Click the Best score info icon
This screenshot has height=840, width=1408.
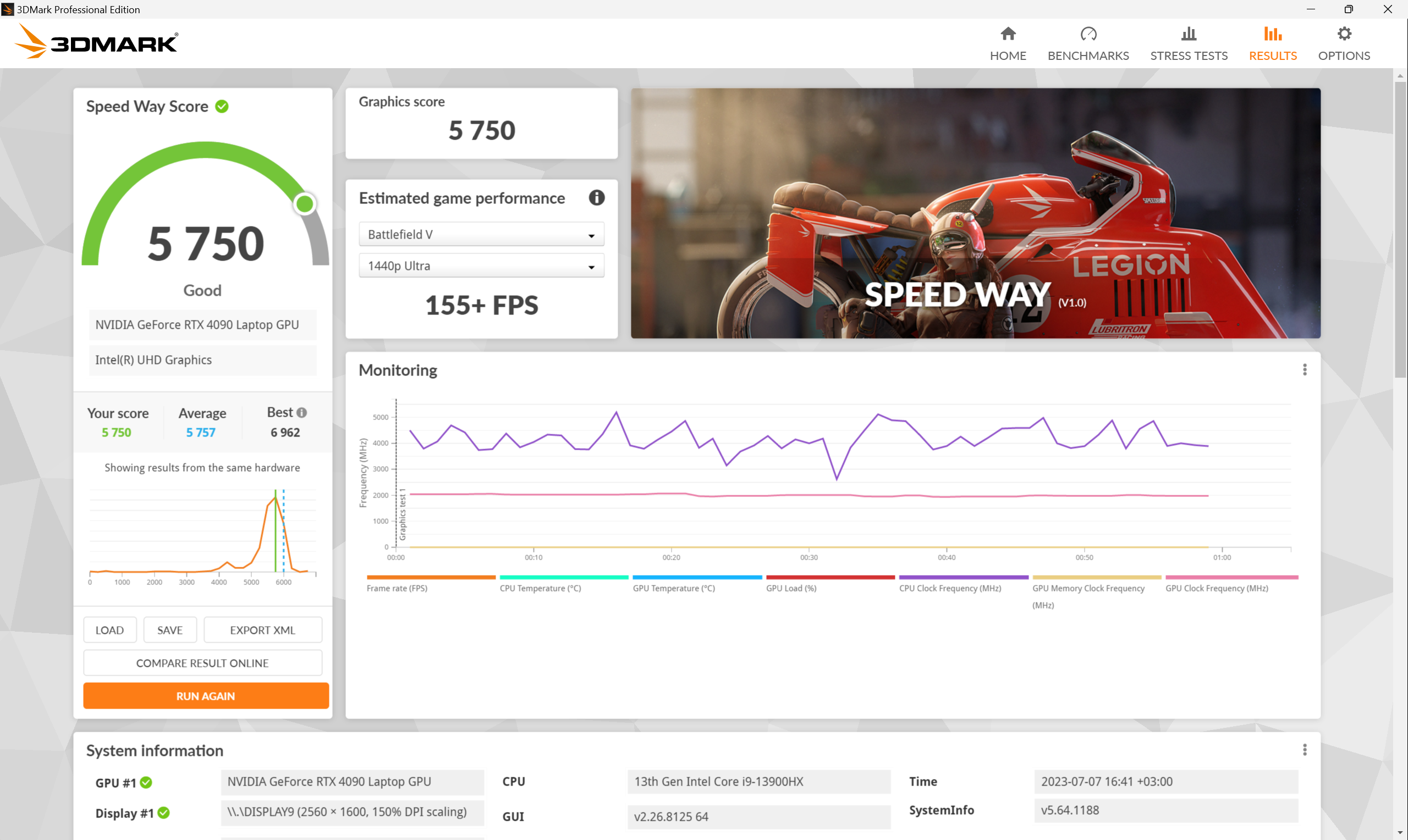point(302,413)
